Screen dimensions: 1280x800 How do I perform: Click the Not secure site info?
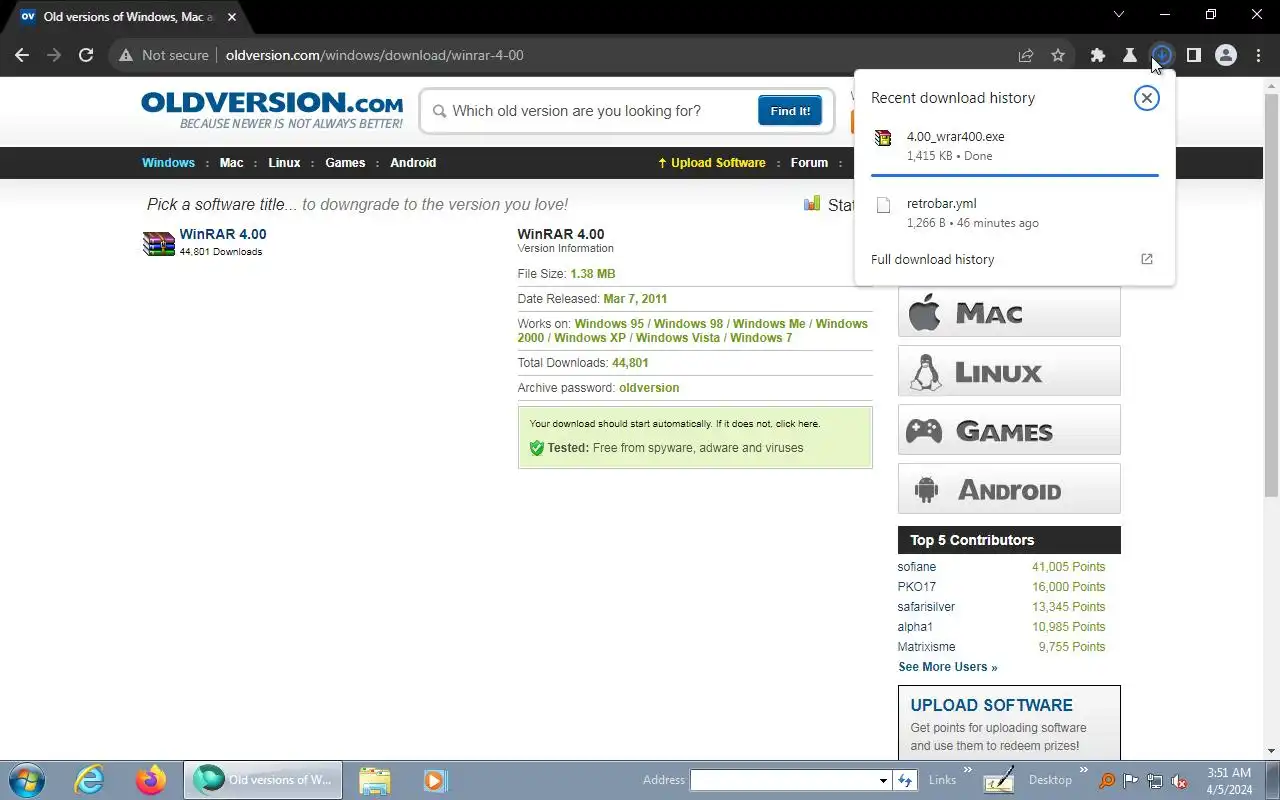(x=164, y=55)
